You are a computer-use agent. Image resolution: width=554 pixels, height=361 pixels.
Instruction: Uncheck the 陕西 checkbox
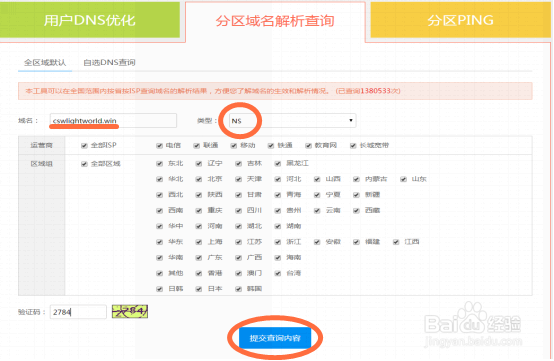(x=199, y=195)
